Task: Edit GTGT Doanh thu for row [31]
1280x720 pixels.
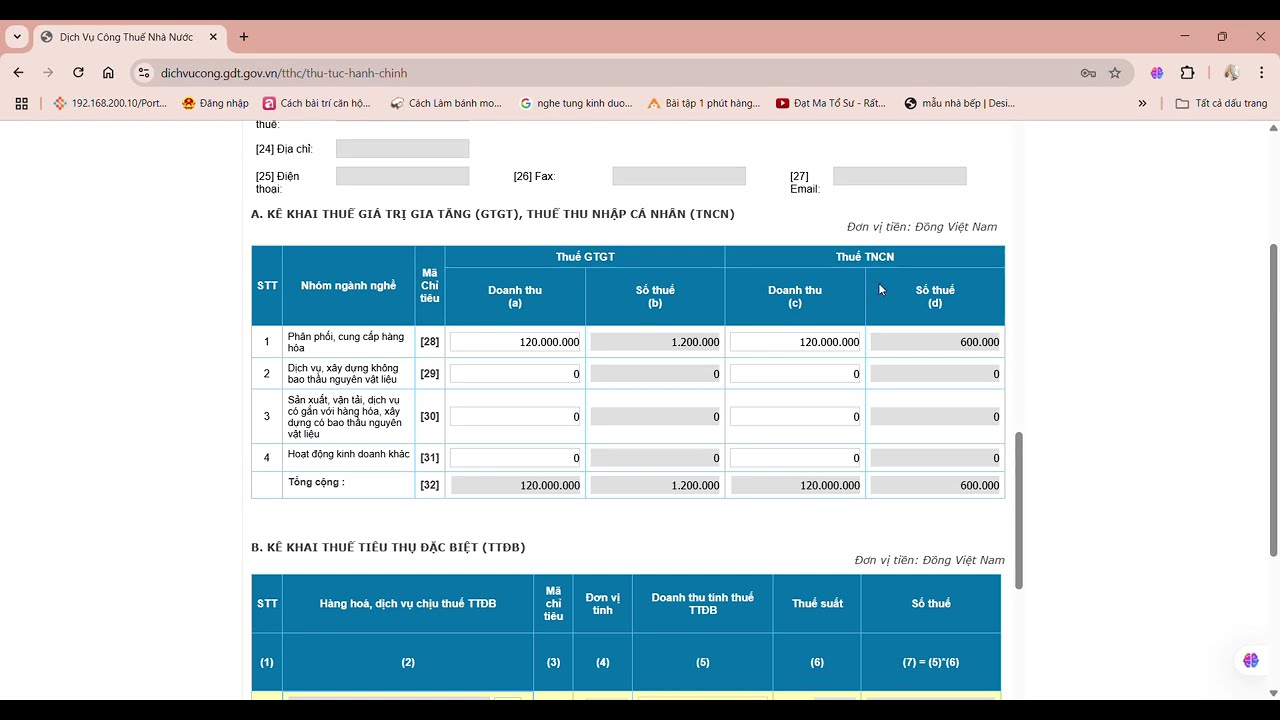Action: 515,458
